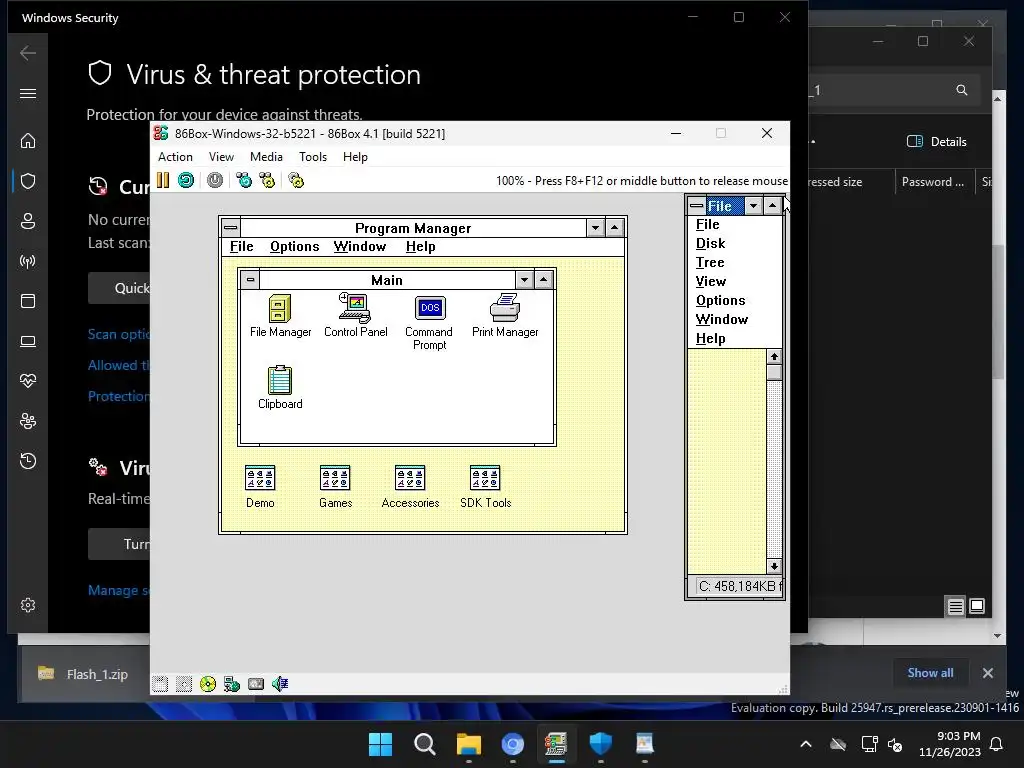1024x768 pixels.
Task: Click the Manage settings link in Windows Security
Action: (119, 590)
